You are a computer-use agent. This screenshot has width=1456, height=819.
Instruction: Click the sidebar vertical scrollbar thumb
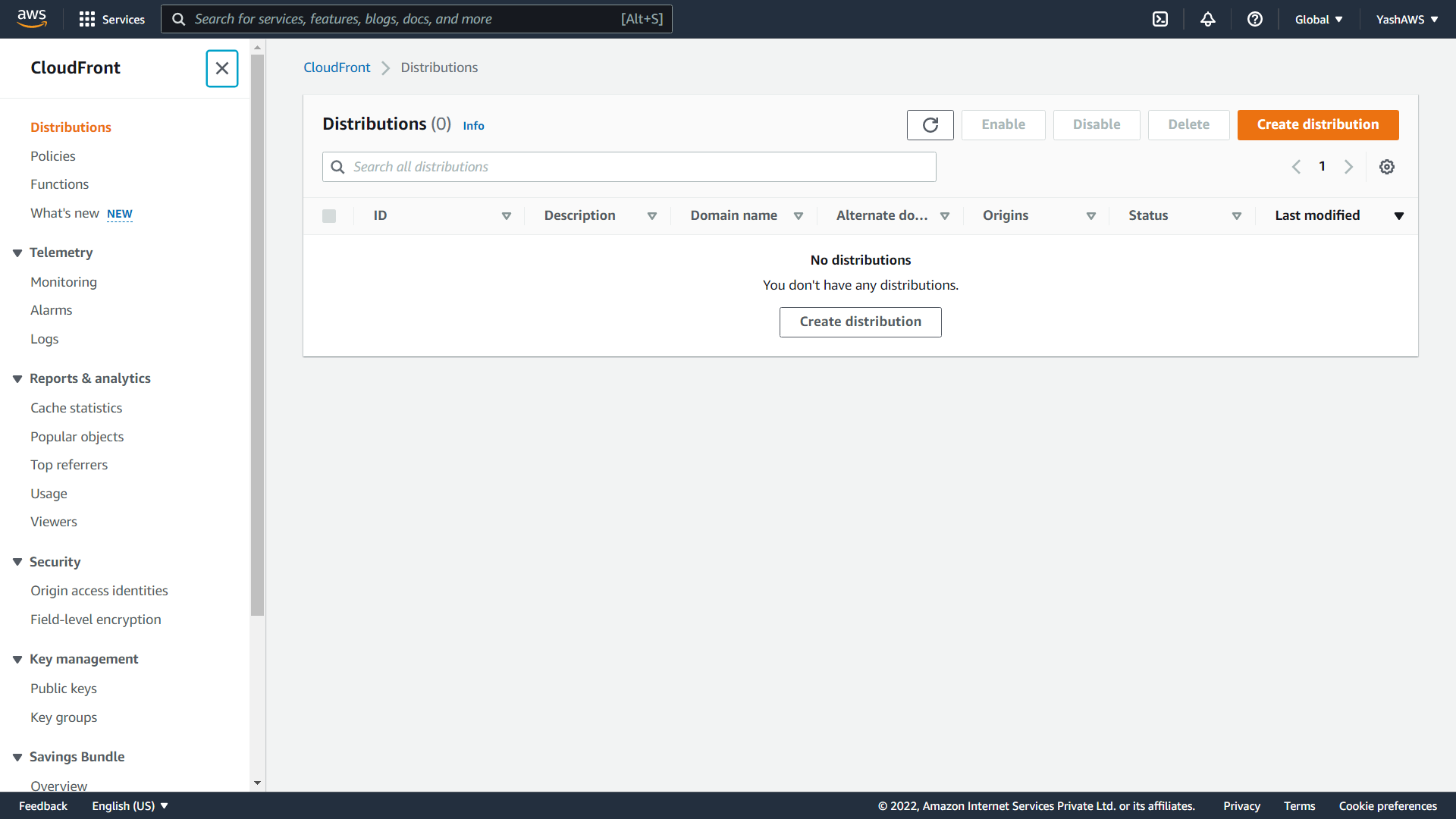click(258, 334)
